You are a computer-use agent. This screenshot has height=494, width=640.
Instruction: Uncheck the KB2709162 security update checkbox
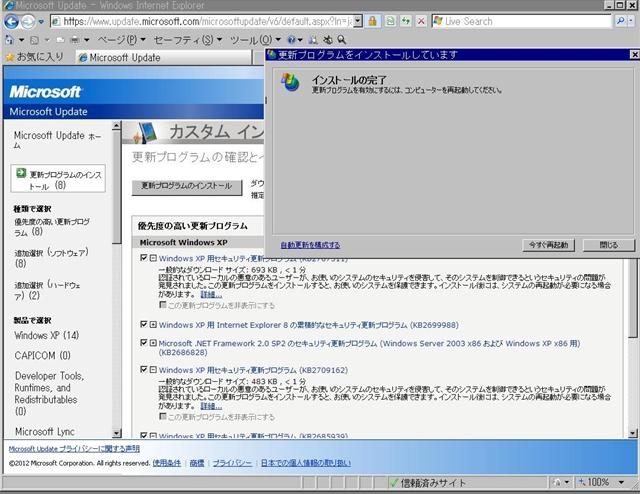[144, 369]
